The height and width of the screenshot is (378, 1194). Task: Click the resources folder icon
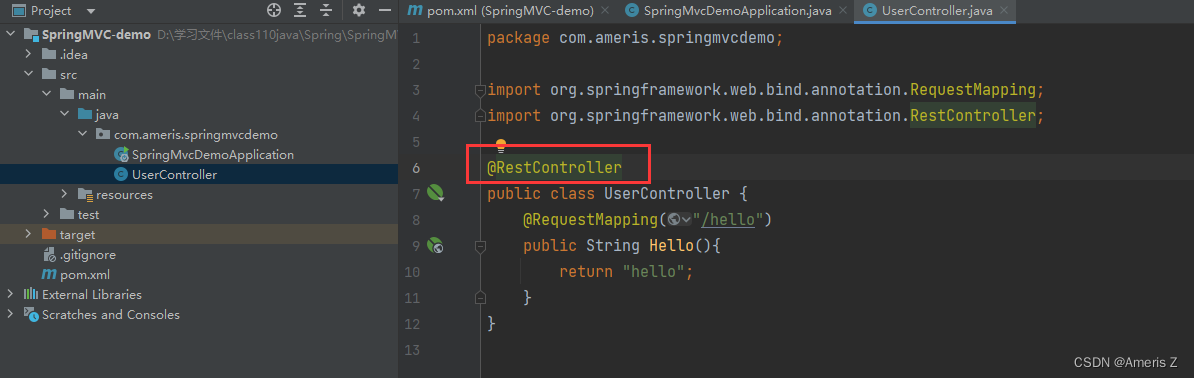click(85, 194)
